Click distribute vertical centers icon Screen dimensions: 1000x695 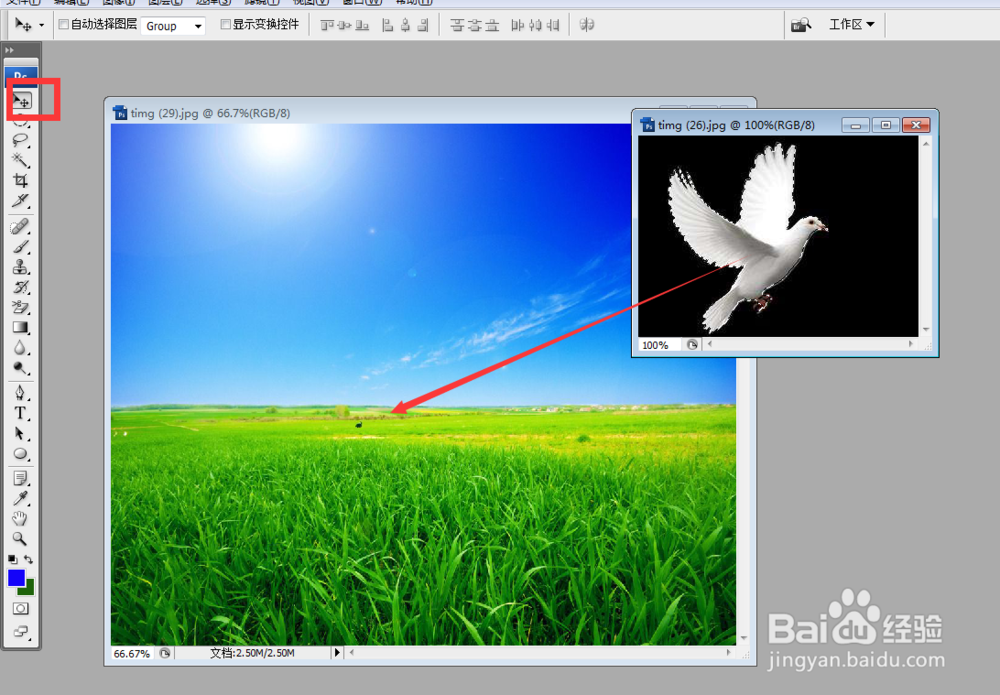coord(474,25)
